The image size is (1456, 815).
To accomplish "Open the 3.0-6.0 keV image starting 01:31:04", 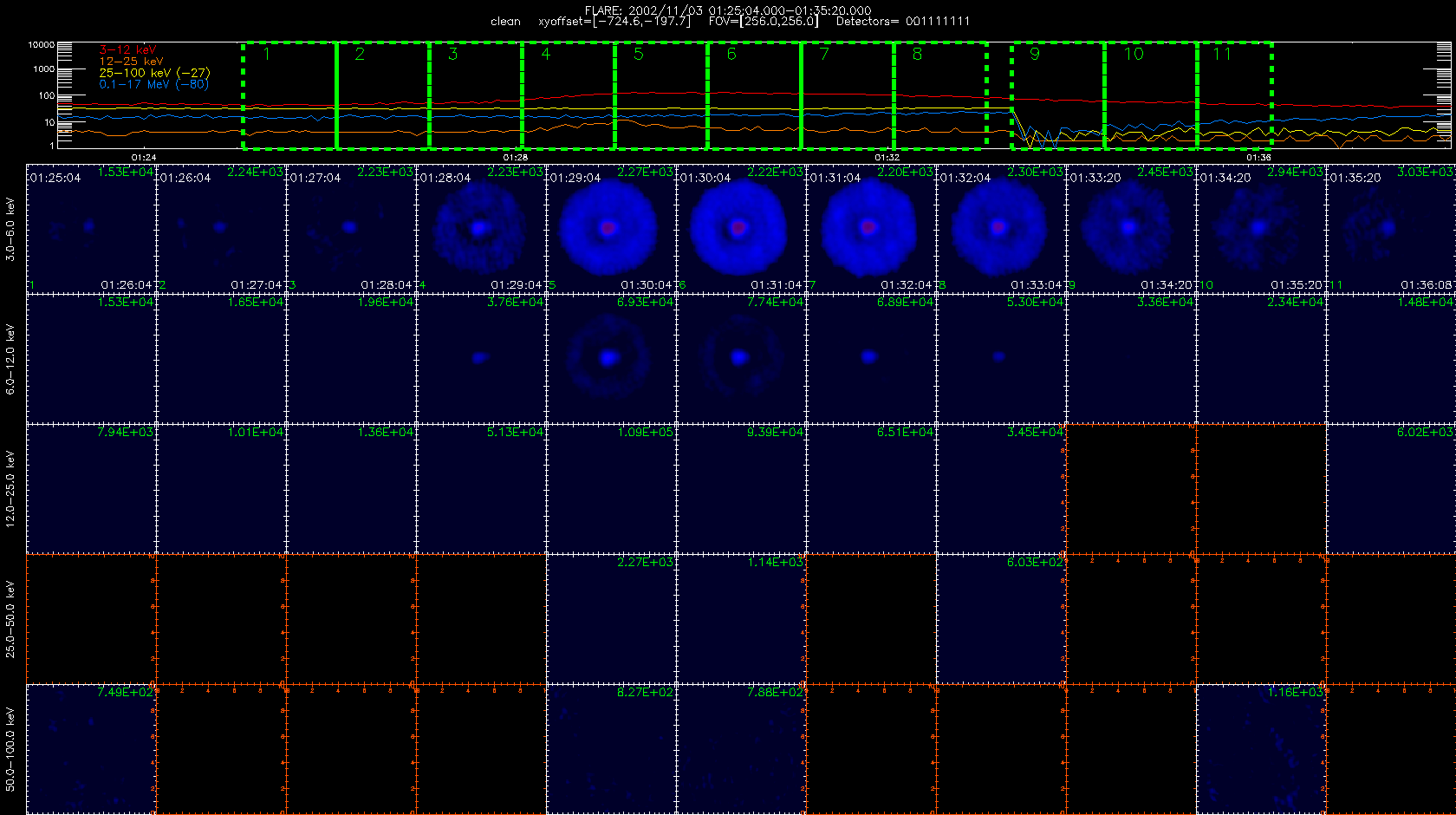I will pos(871,228).
